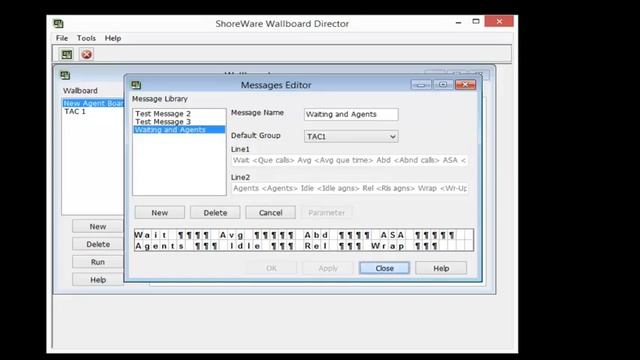Click the message preview display grid
Screen dimensions: 640x360
tap(304, 240)
